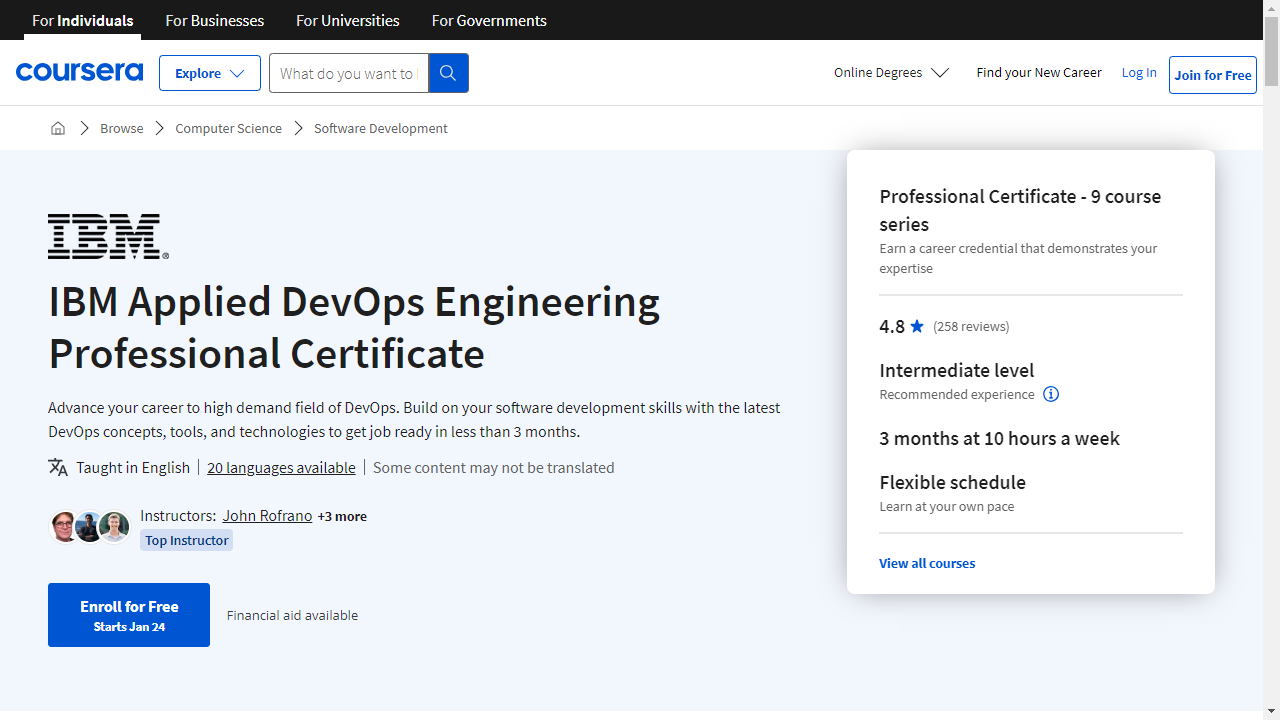This screenshot has height=720, width=1280.
Task: Switch to For Businesses tab
Action: (x=215, y=20)
